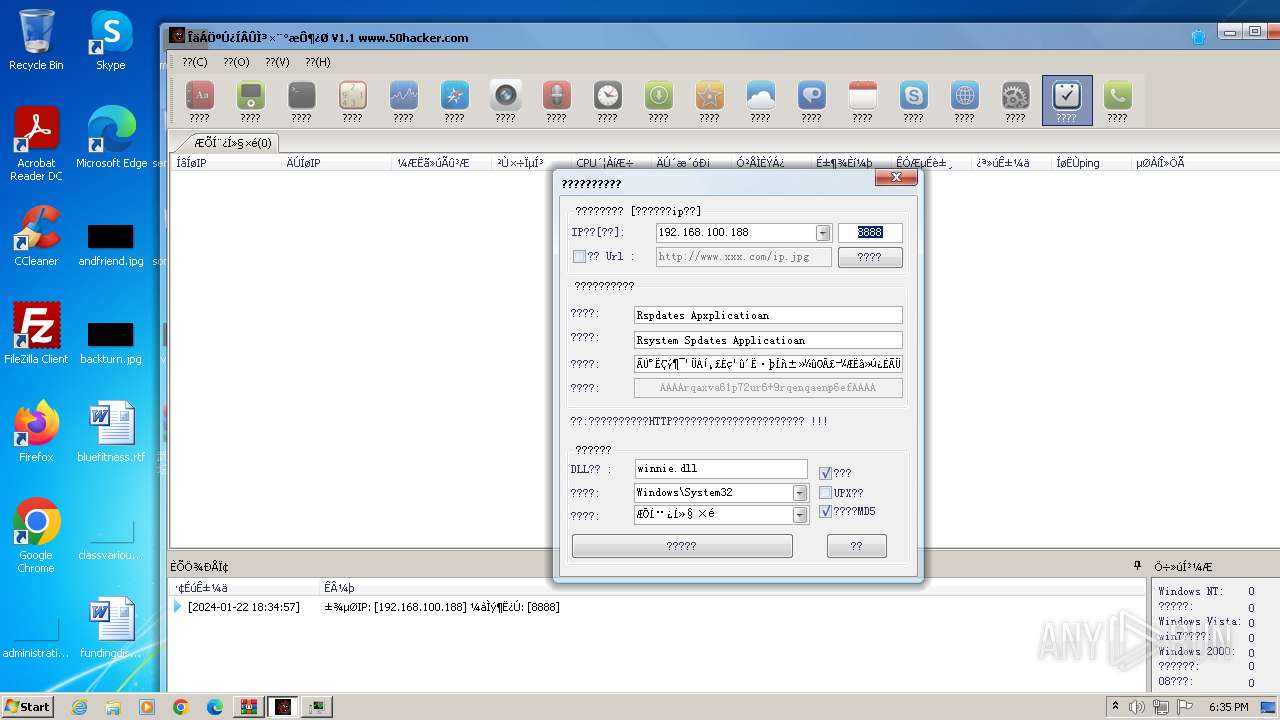Image resolution: width=1280 pixels, height=720 pixels.
Task: Click the pin icon on the log panel header
Action: [x=1137, y=566]
